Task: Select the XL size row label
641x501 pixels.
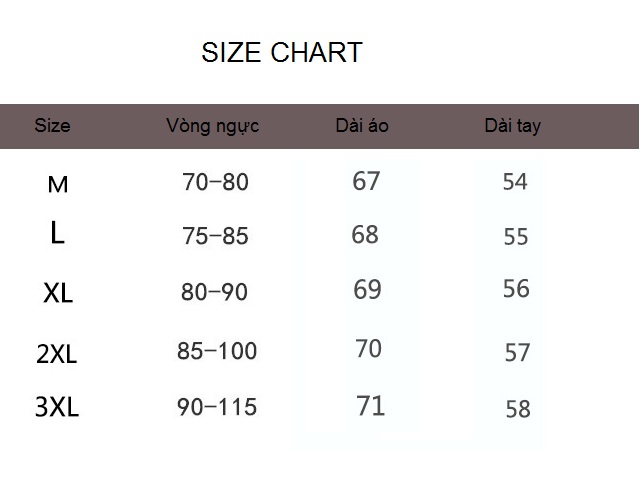Action: point(58,293)
